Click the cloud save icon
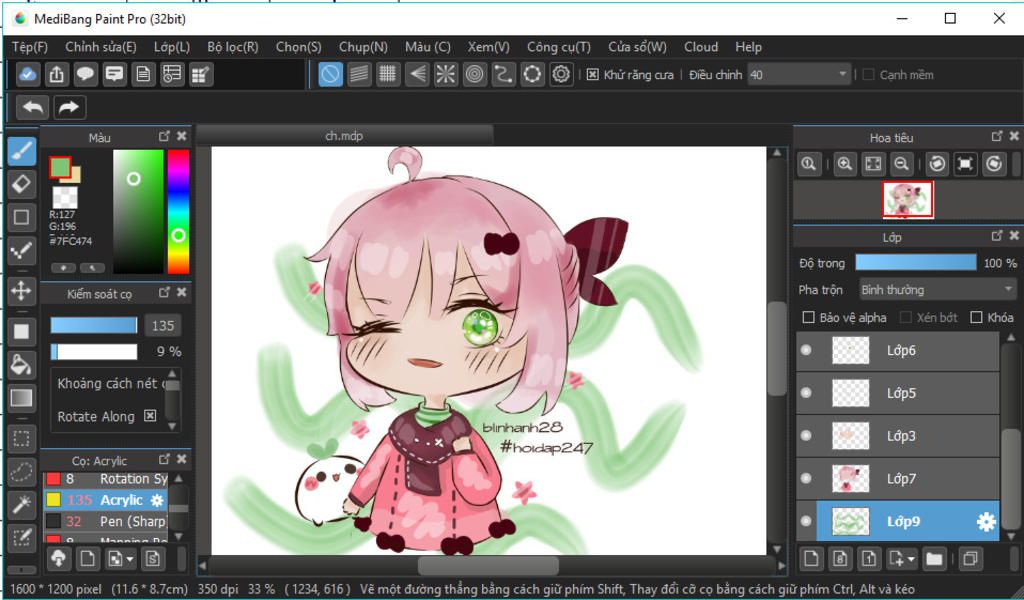Screen dimensions: 1024x600 coord(27,74)
